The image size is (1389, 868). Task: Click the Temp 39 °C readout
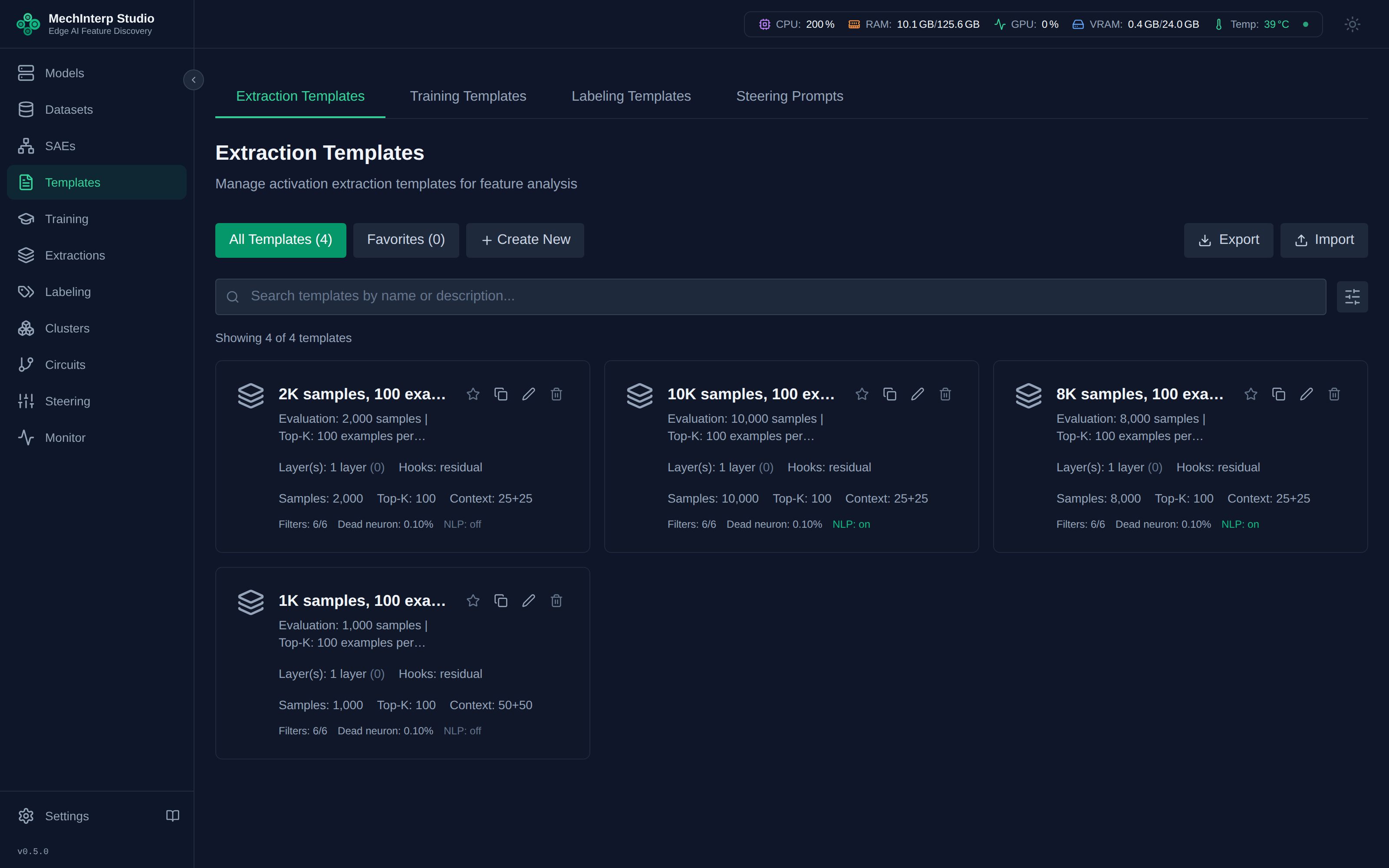(x=1251, y=24)
